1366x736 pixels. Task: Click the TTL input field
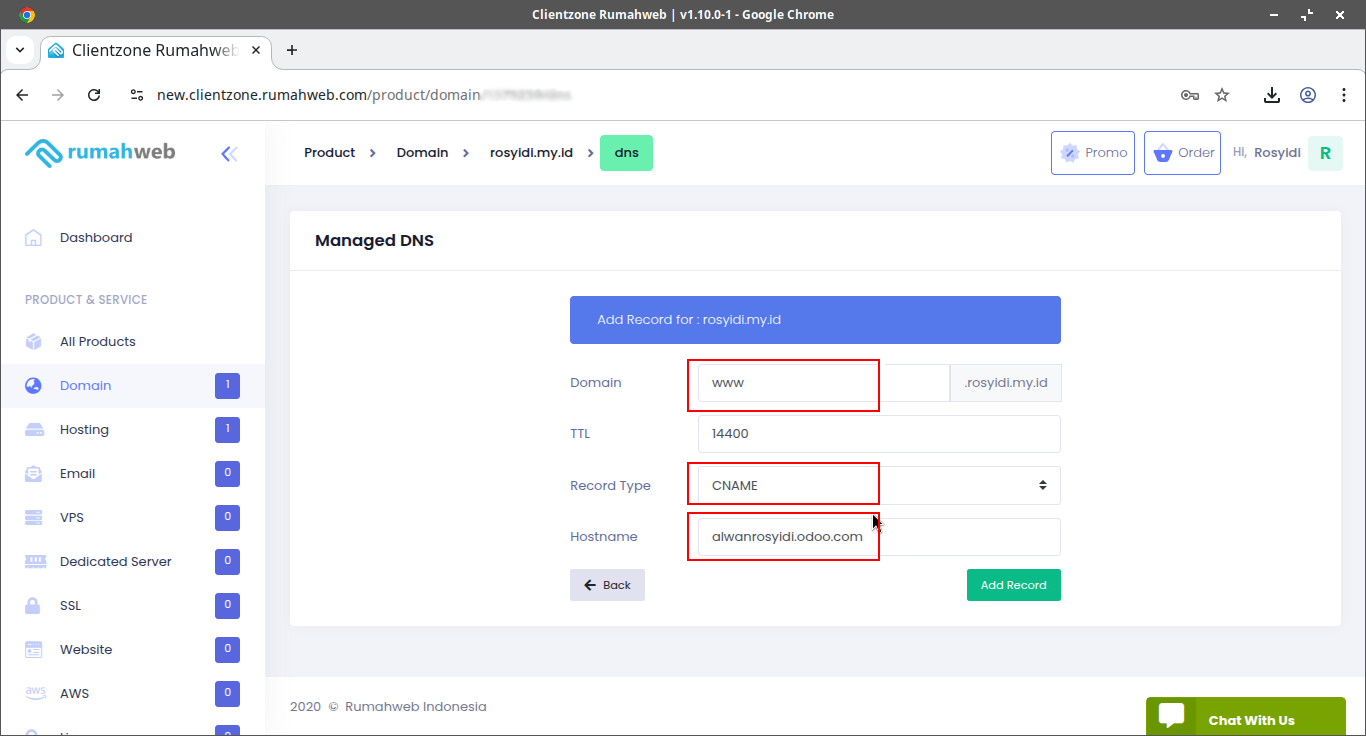(x=878, y=434)
